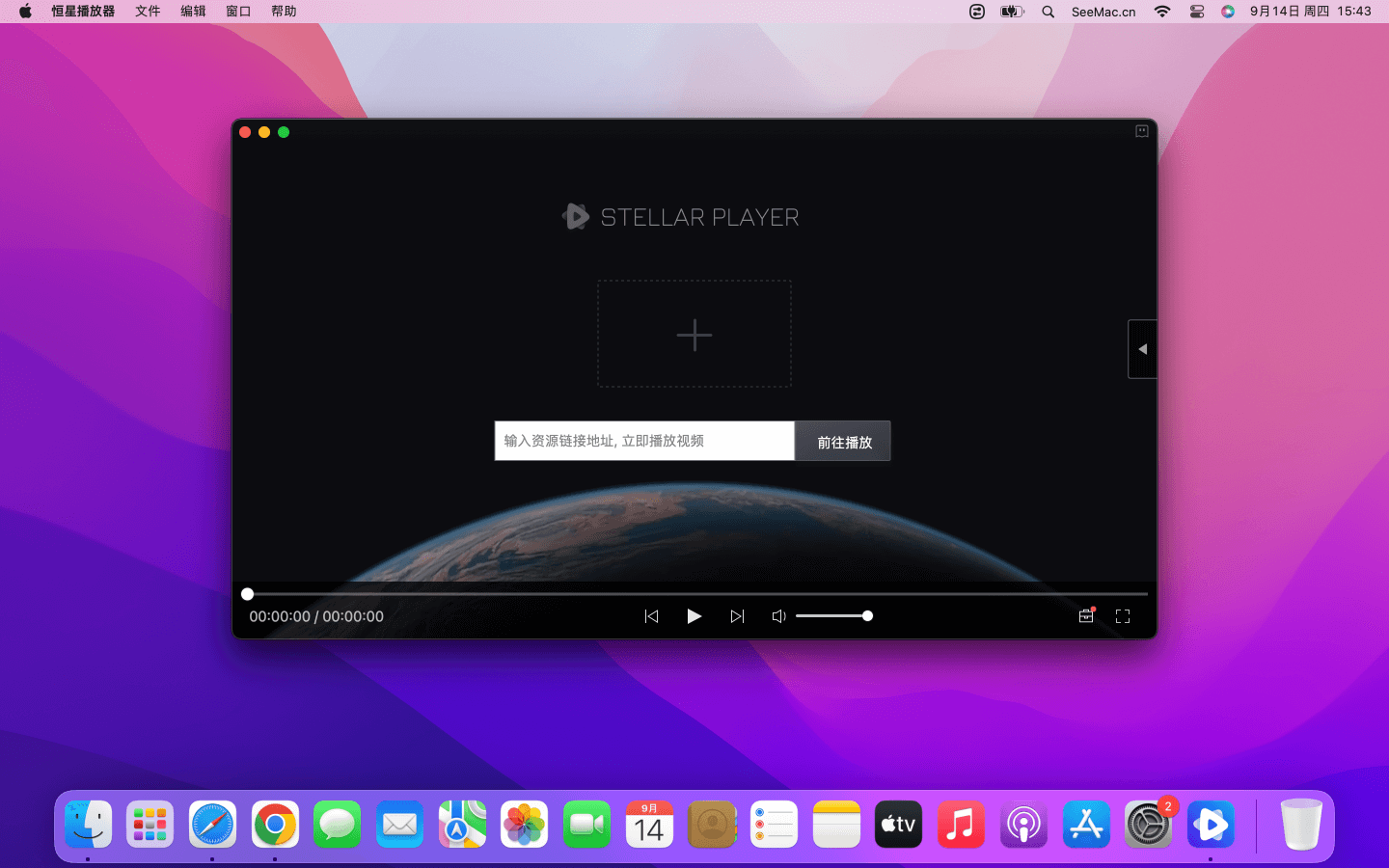Click the green zoom window button
1389x868 pixels.
click(284, 132)
